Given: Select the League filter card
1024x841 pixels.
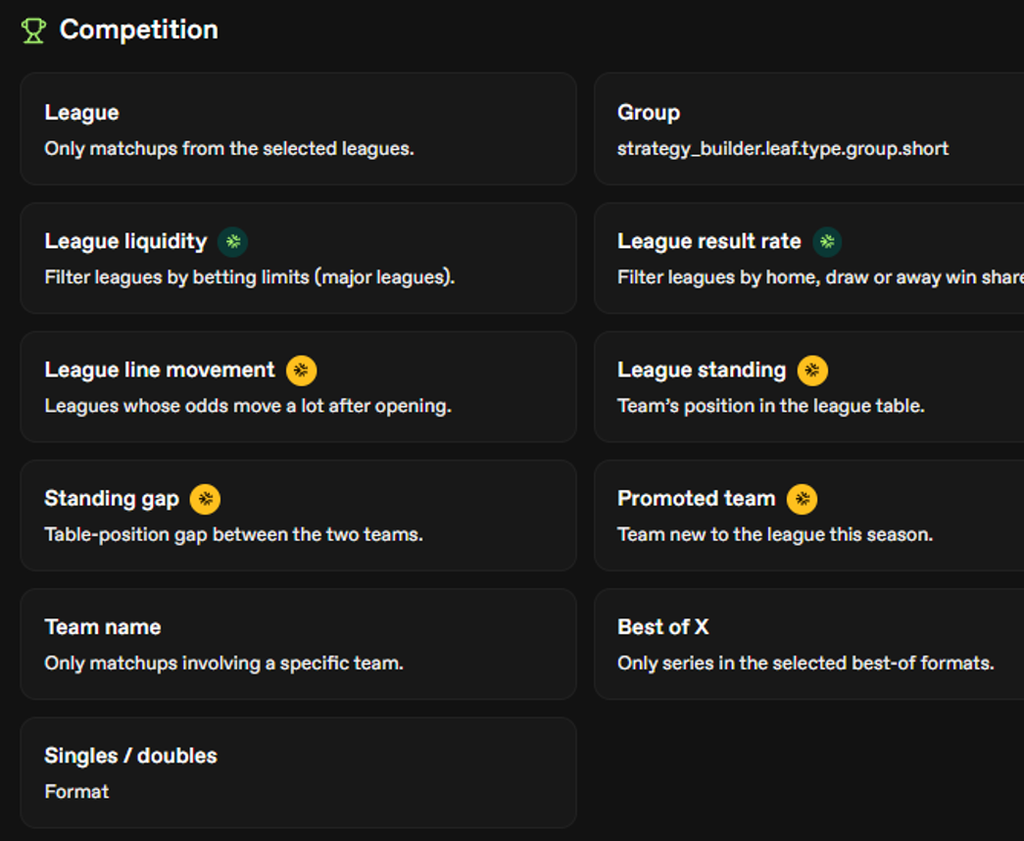Looking at the screenshot, I should pos(298,129).
